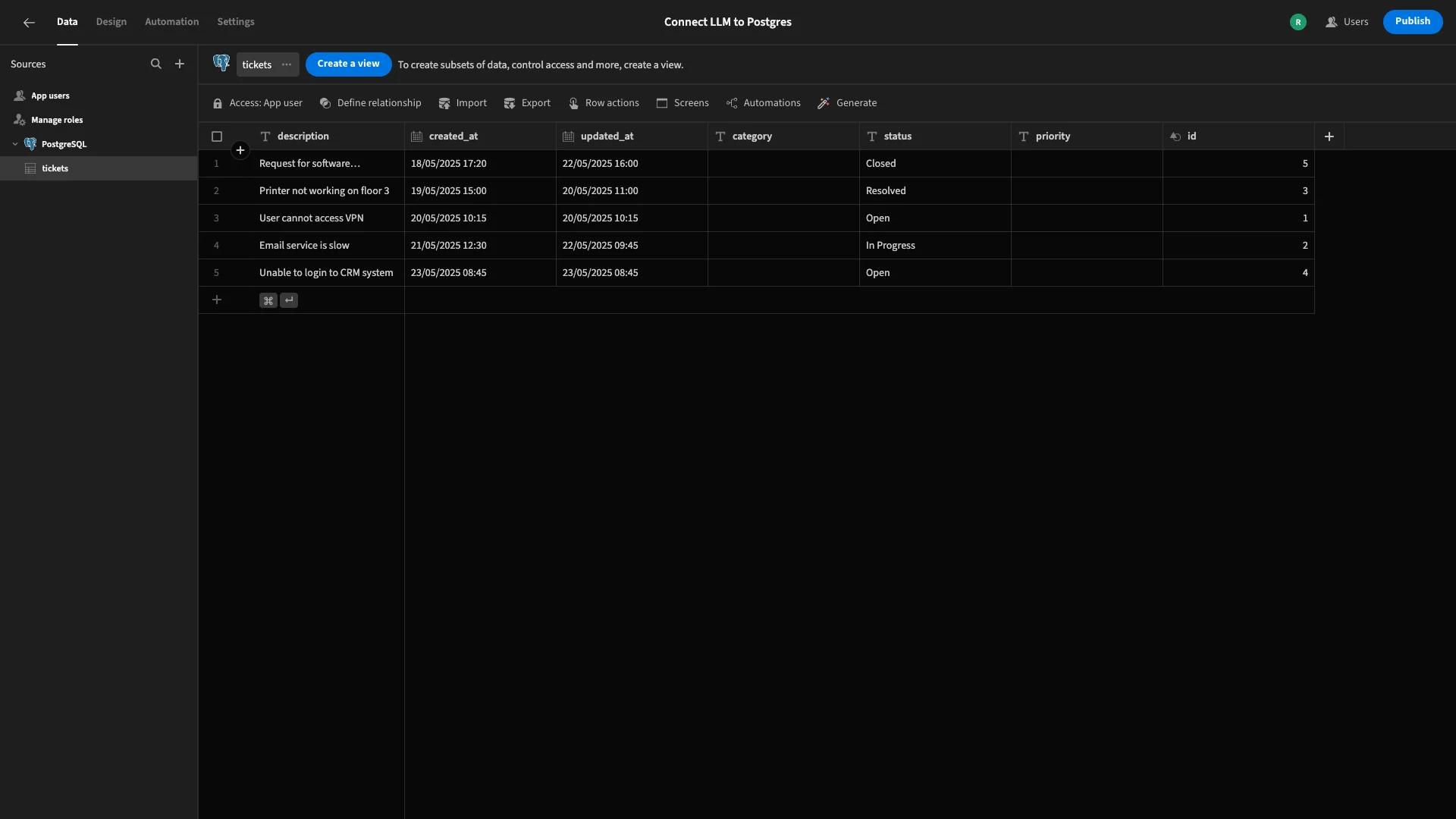
Task: Click the calendar icon in created_at header
Action: (416, 136)
